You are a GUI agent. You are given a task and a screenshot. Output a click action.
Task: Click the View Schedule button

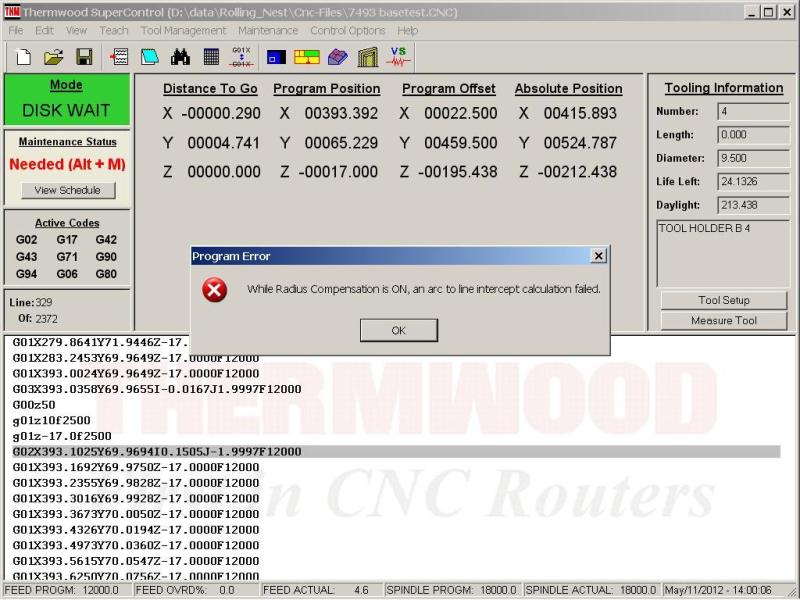coord(68,190)
